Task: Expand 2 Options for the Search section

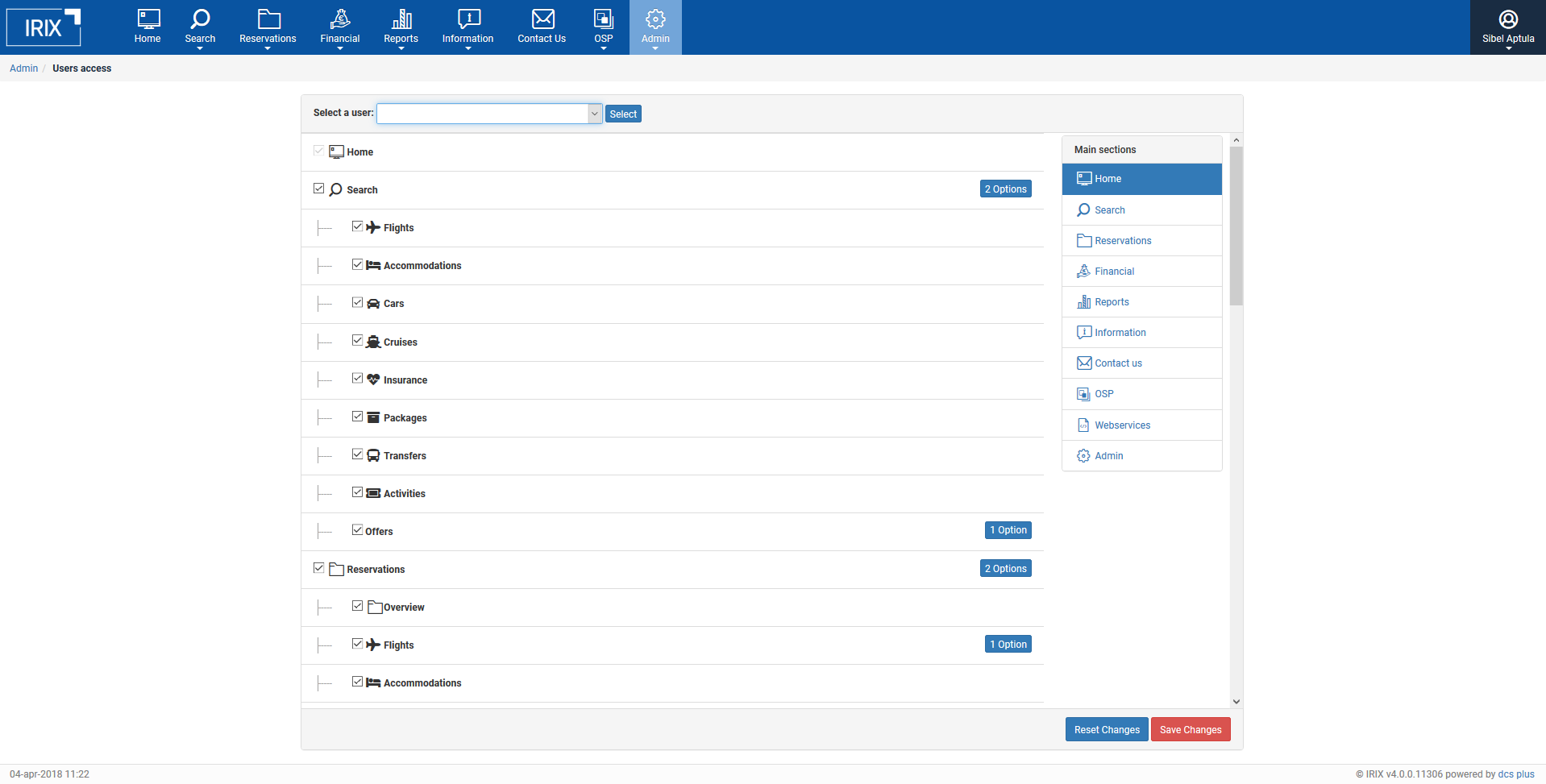Action: (x=1005, y=189)
